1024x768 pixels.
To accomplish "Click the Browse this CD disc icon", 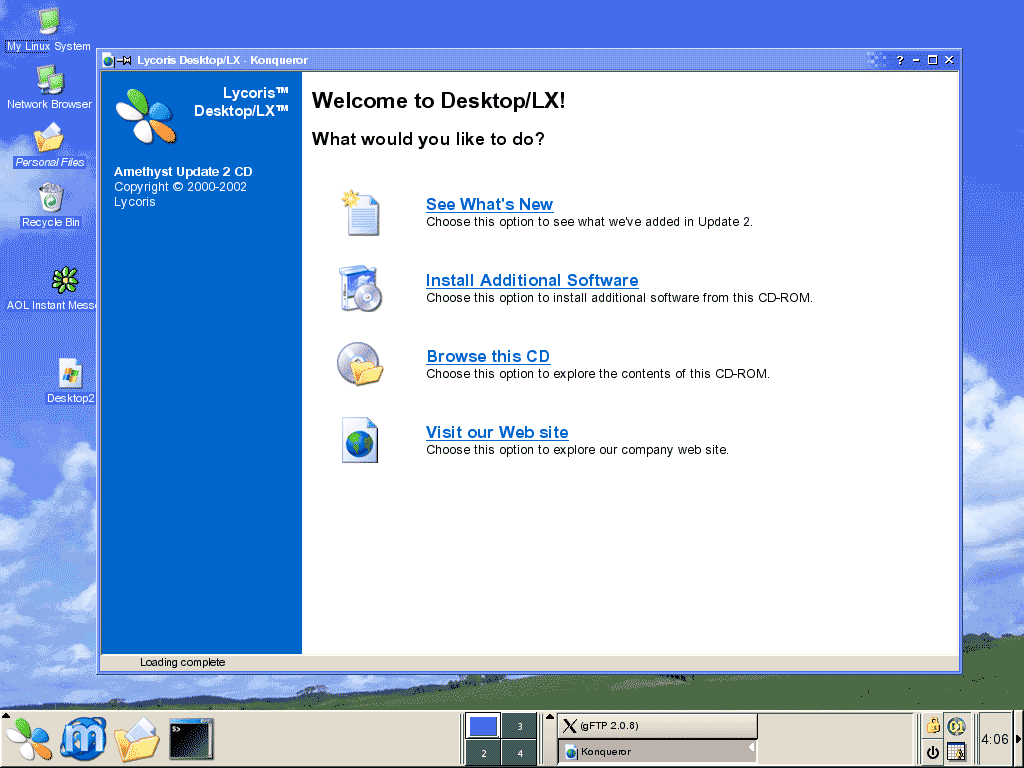I will point(360,364).
